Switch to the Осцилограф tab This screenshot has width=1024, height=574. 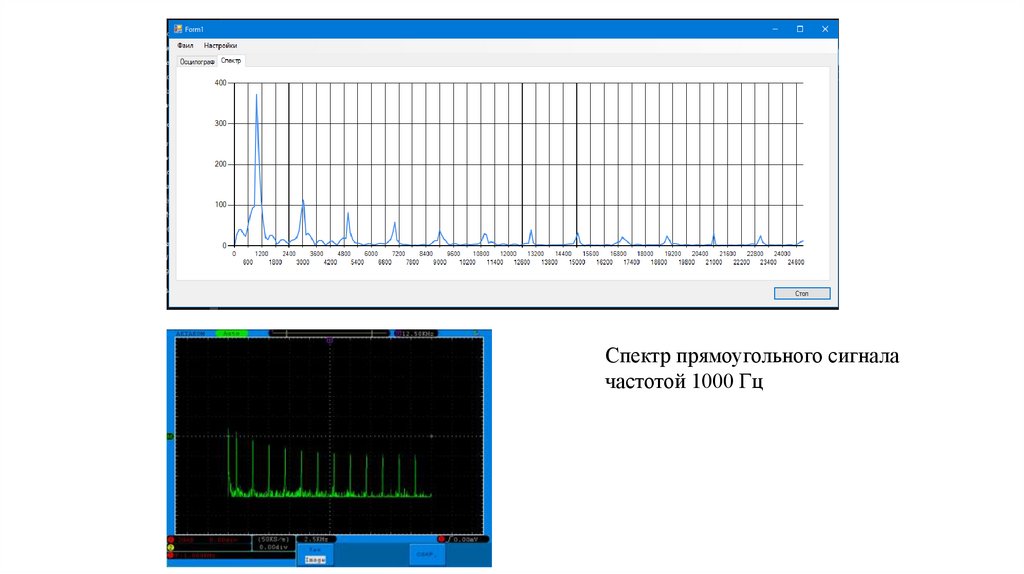point(197,61)
